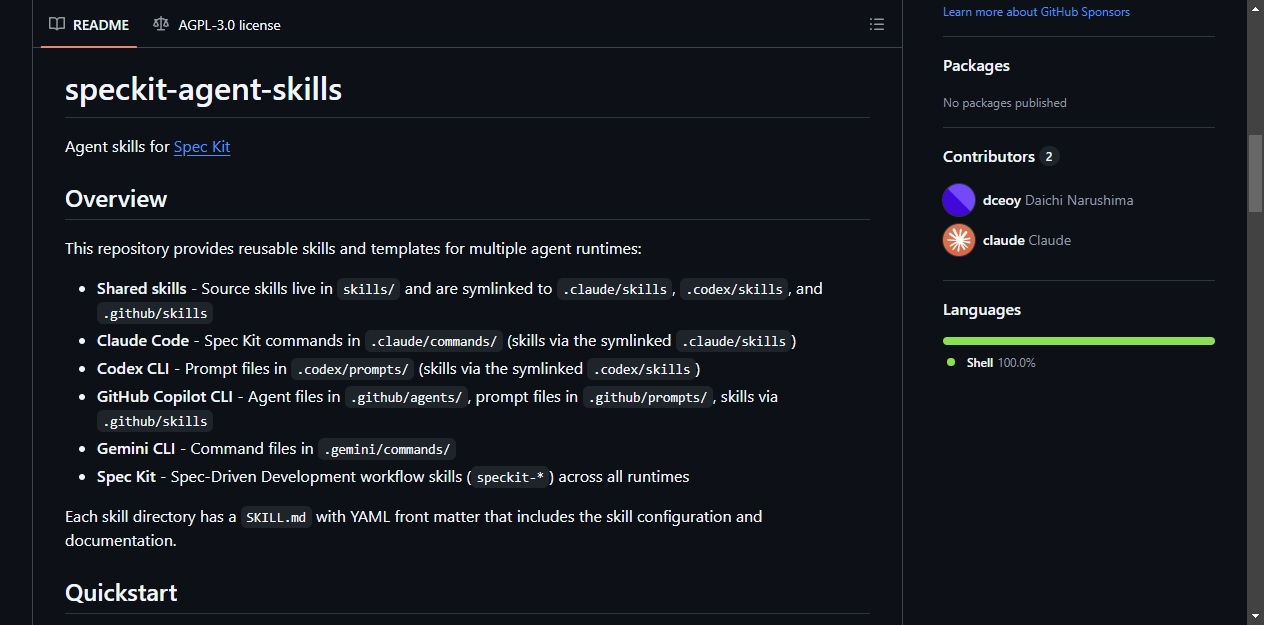This screenshot has height=625, width=1264.
Task: Open Claude's contributor avatar
Action: (959, 240)
